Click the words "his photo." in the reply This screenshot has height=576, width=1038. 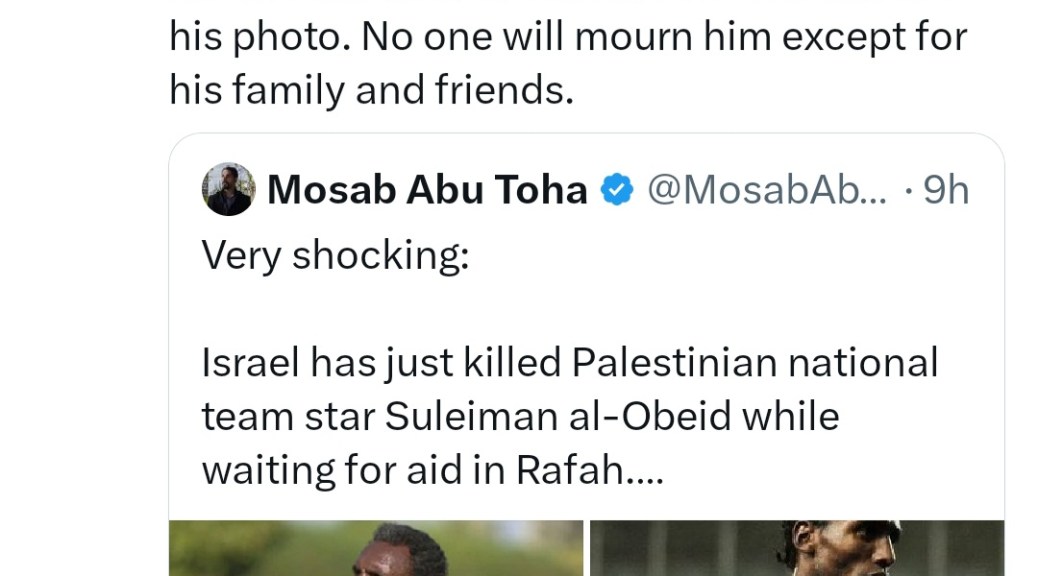pyautogui.click(x=256, y=37)
